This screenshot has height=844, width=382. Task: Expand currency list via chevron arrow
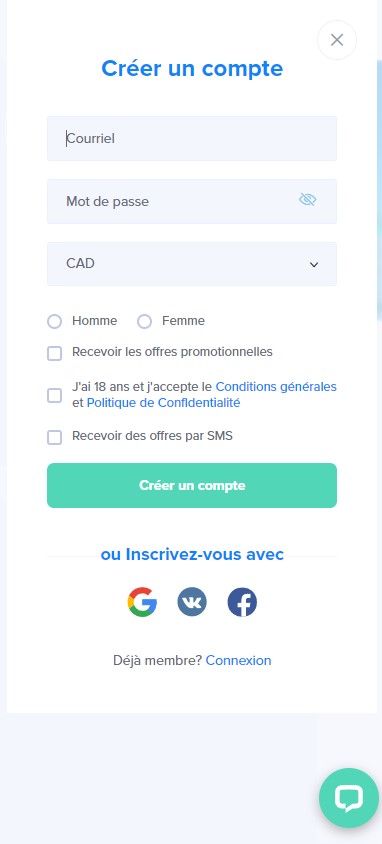(314, 264)
